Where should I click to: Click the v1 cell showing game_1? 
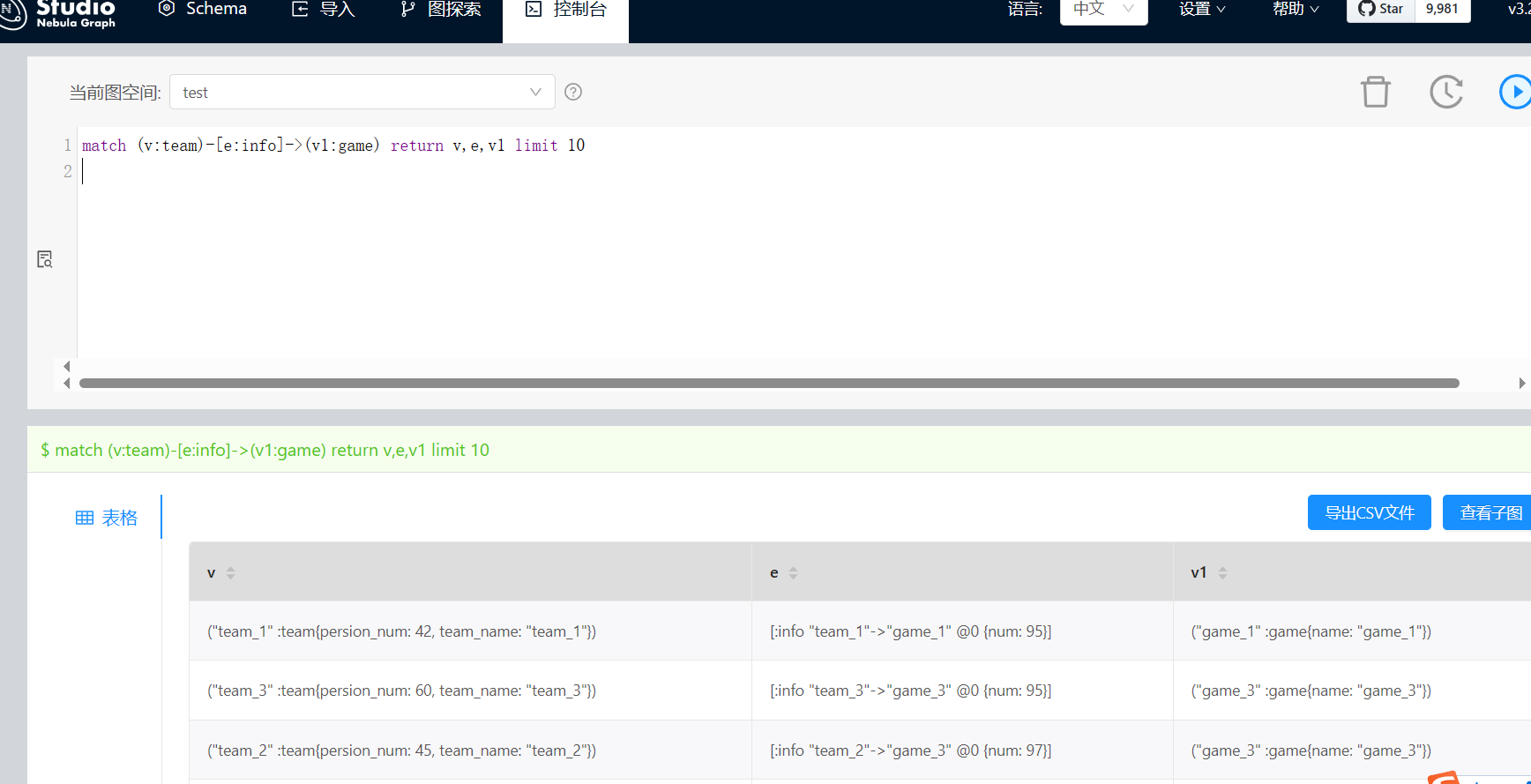point(1352,631)
